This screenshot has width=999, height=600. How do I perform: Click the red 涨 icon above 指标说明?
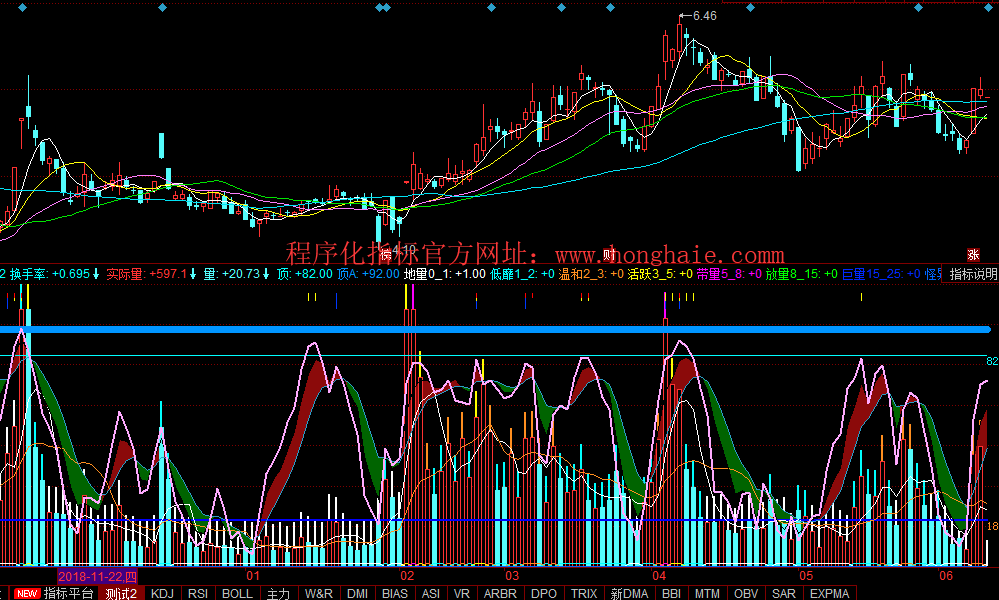(973, 256)
